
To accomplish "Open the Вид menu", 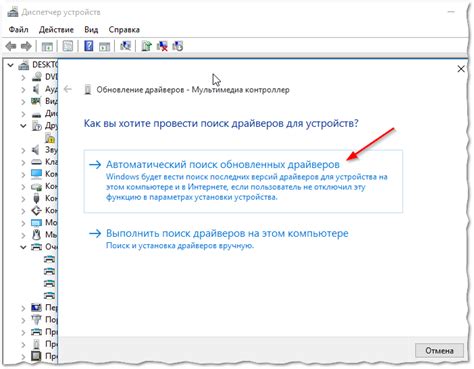I will [91, 30].
